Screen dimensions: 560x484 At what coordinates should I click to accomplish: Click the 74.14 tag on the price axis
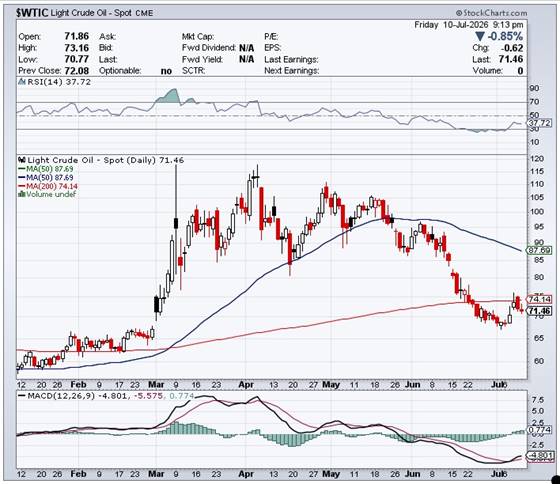pyautogui.click(x=540, y=299)
